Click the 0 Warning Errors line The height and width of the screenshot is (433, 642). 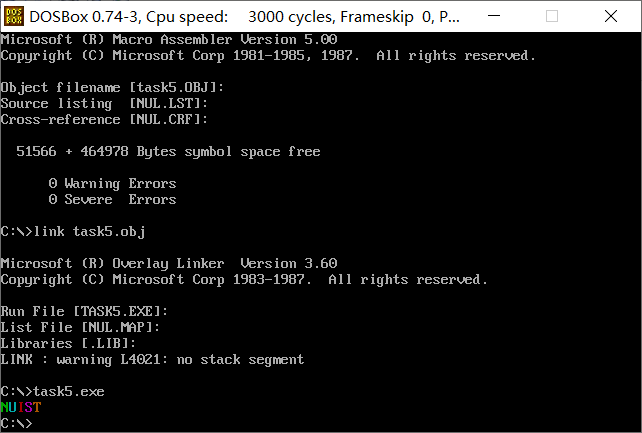coord(112,184)
